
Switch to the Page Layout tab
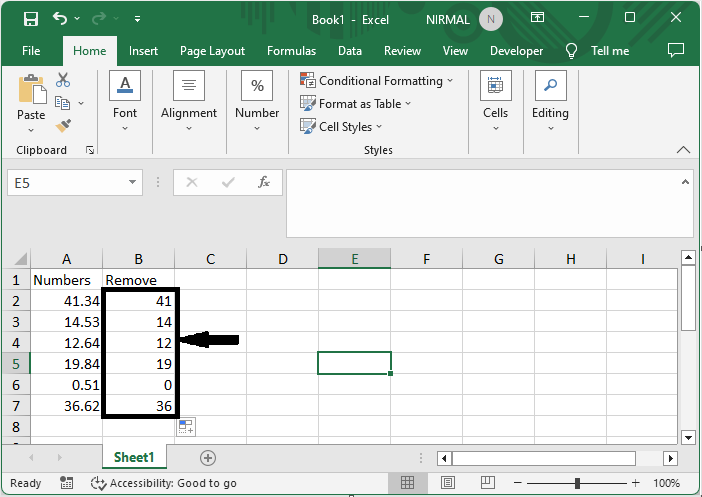click(212, 51)
